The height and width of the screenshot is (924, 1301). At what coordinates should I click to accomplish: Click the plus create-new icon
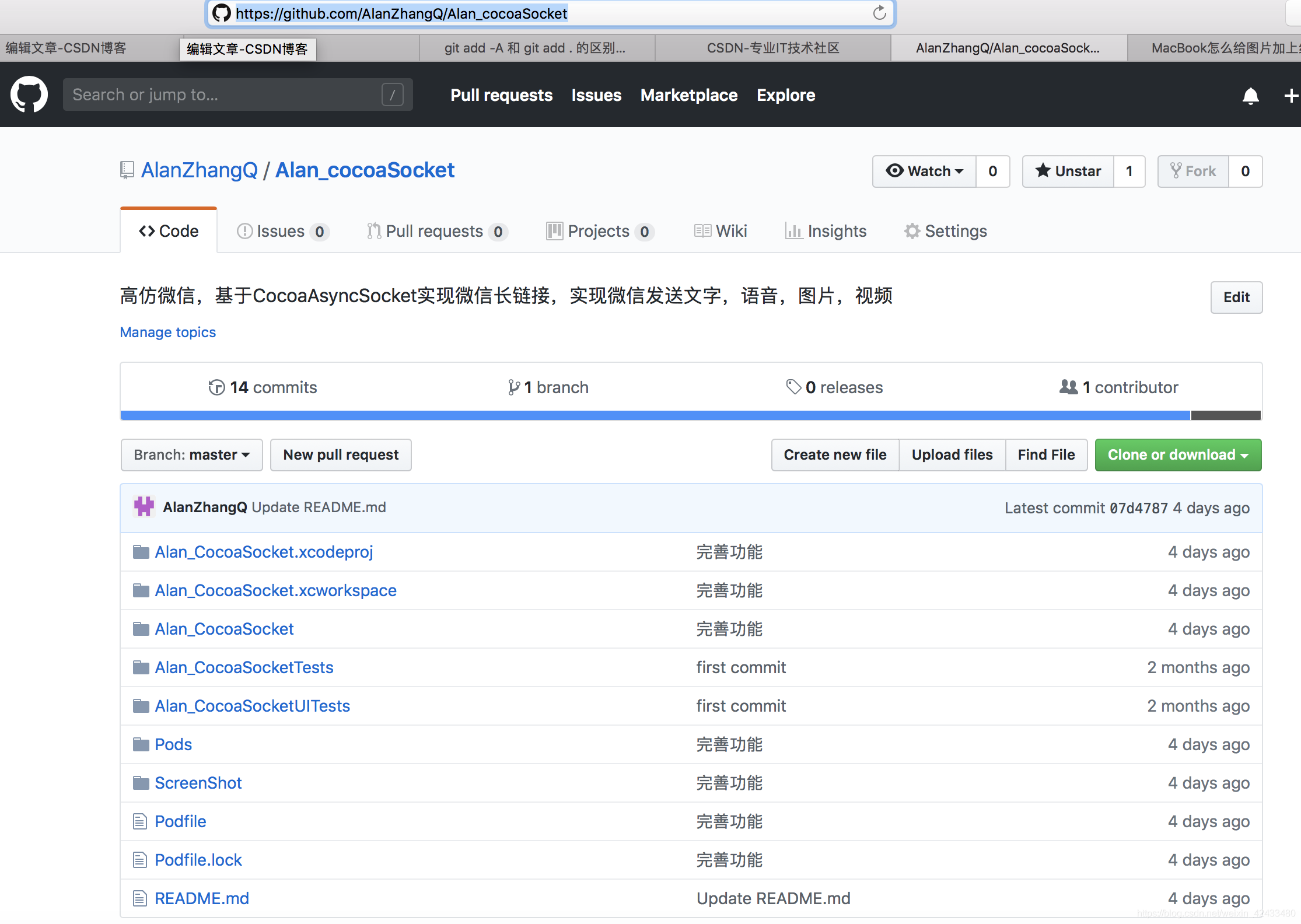click(x=1291, y=96)
